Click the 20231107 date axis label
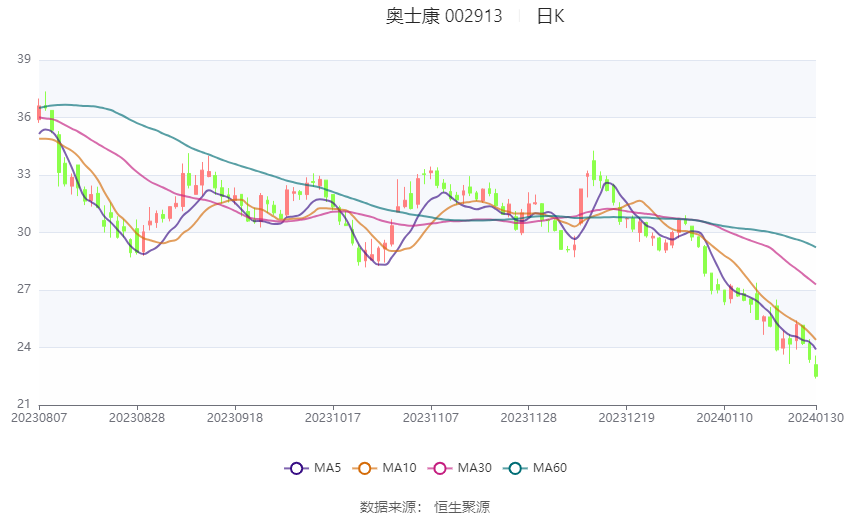This screenshot has height=517, width=850. coord(431,418)
